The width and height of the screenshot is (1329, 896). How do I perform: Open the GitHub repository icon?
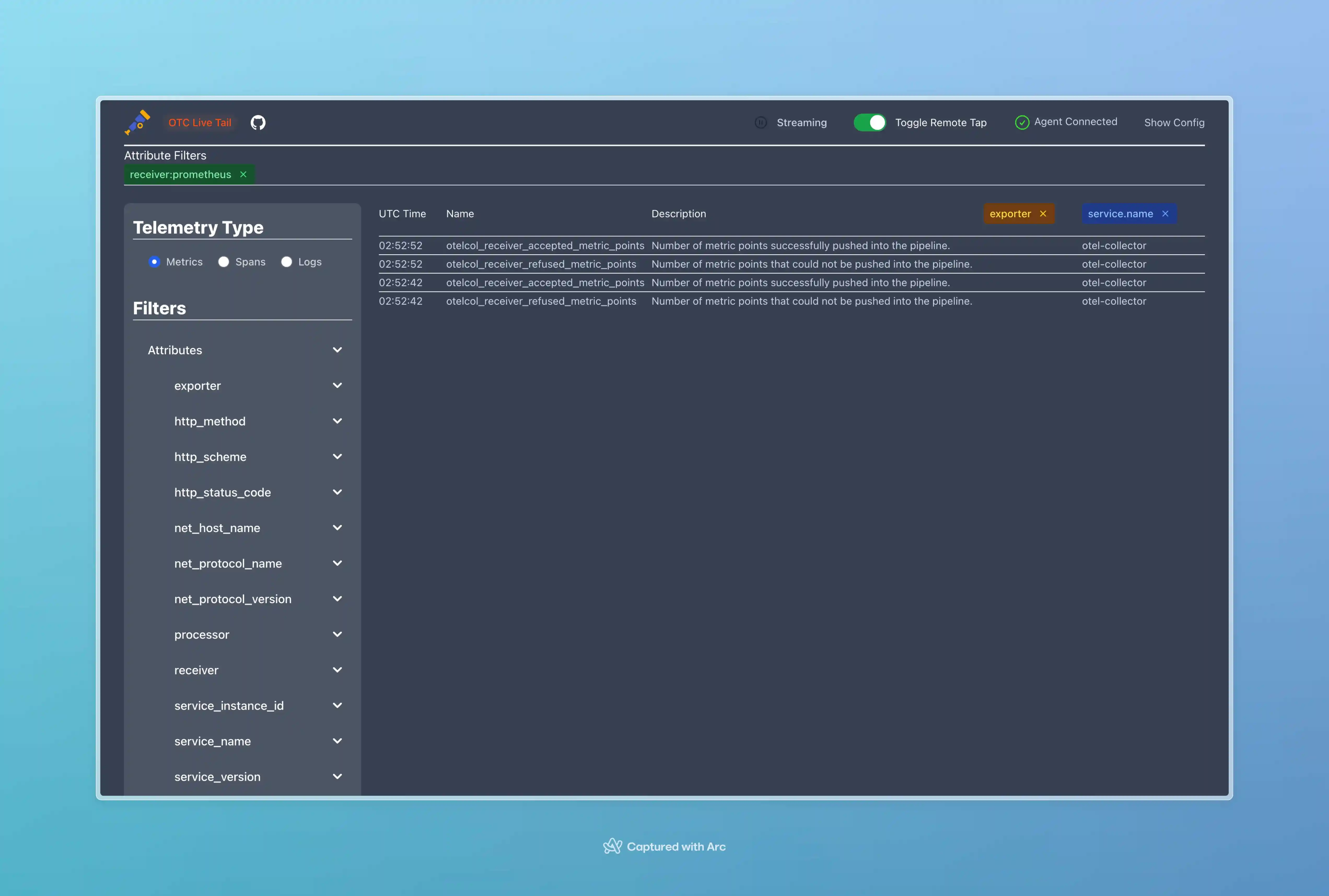pos(258,122)
